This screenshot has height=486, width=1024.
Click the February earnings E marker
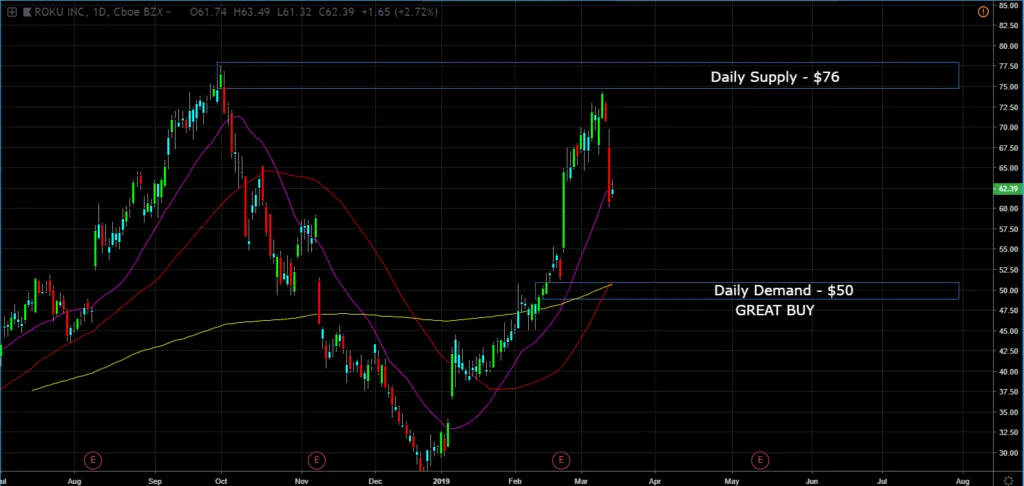click(560, 460)
